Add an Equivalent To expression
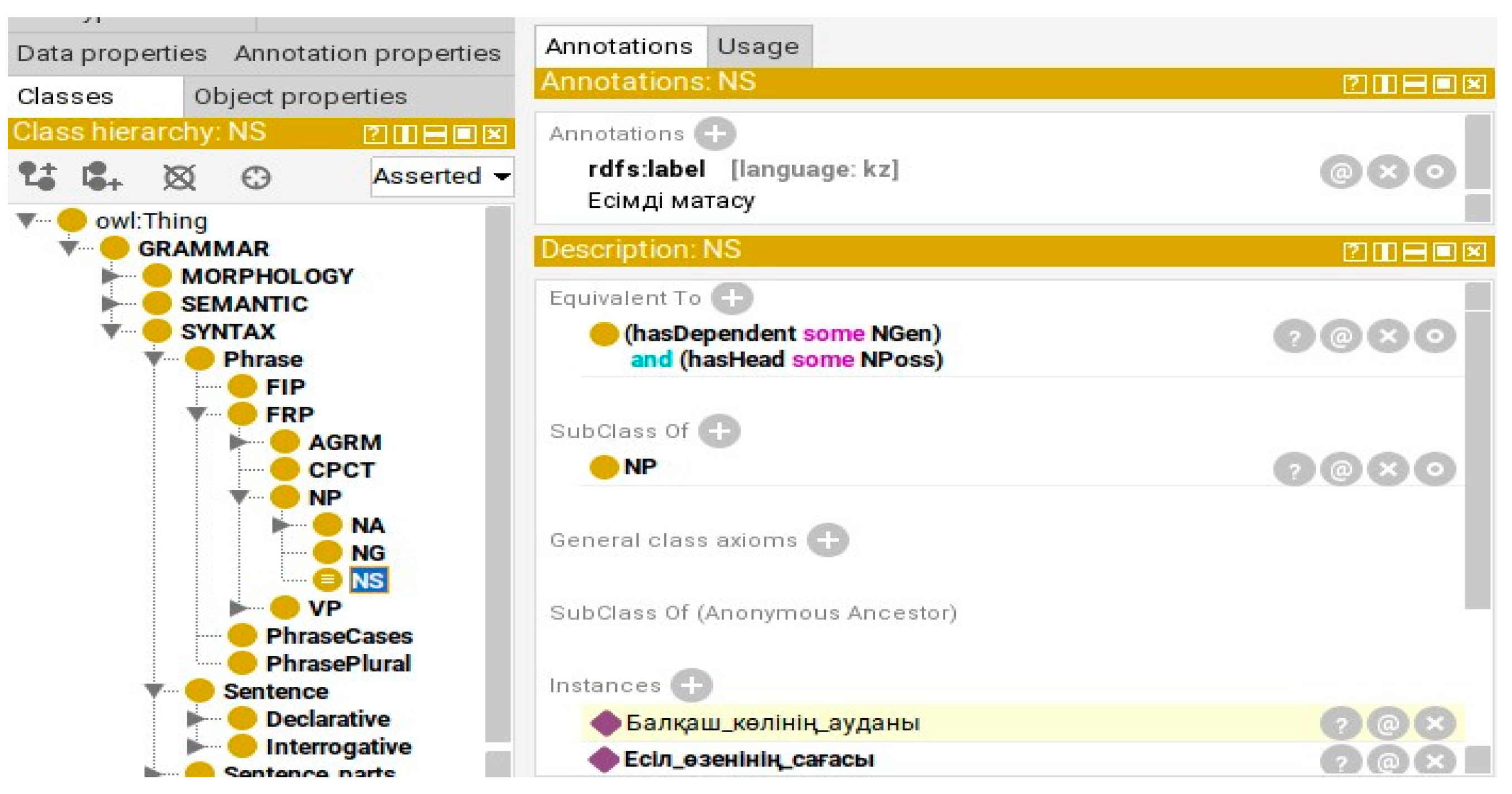This screenshot has height=794, width=1512. pyautogui.click(x=731, y=298)
